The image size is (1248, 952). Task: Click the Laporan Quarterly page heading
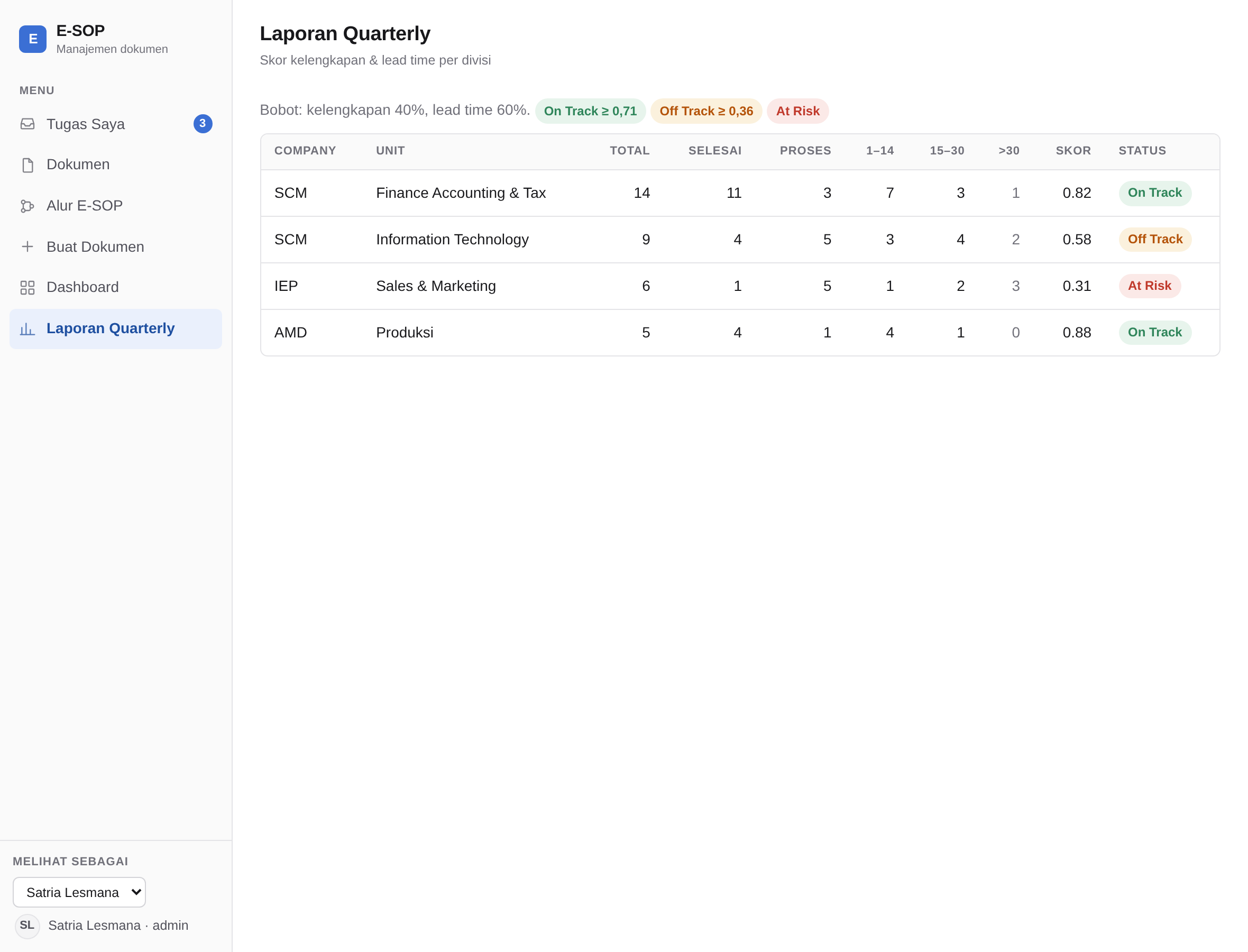pos(345,34)
